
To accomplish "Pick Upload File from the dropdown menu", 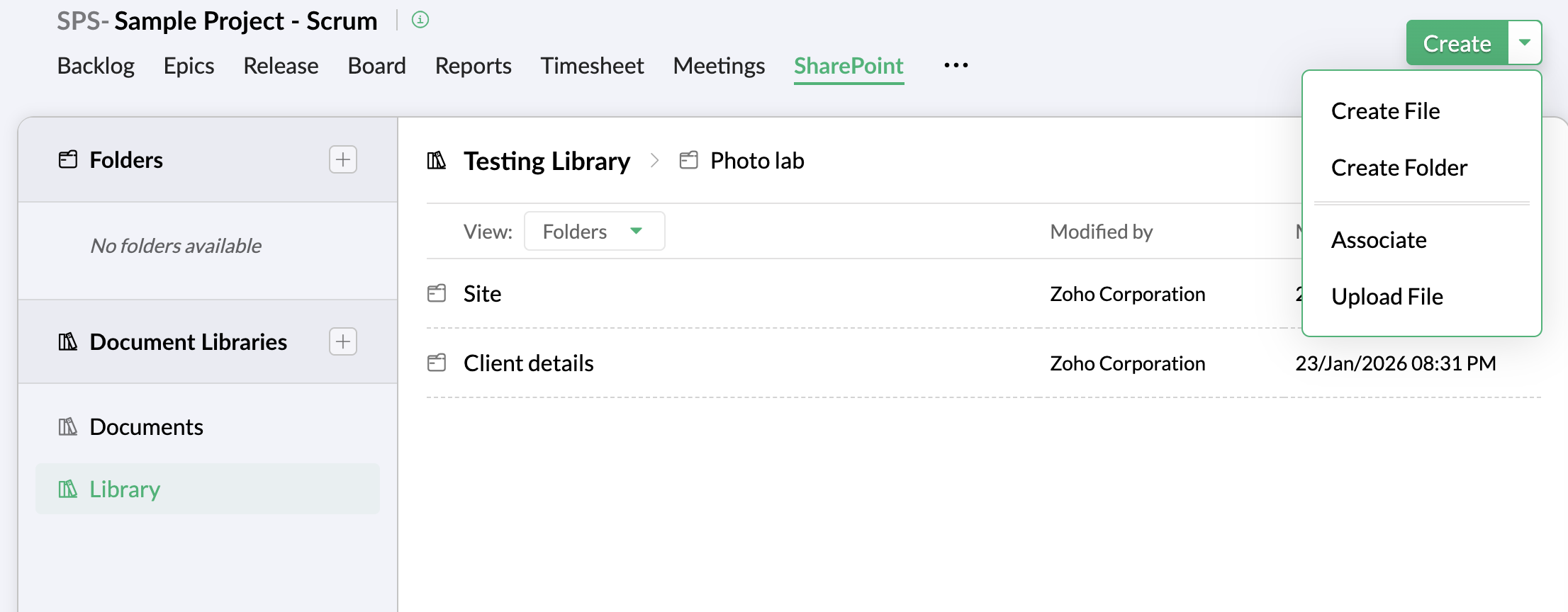I will (x=1387, y=296).
